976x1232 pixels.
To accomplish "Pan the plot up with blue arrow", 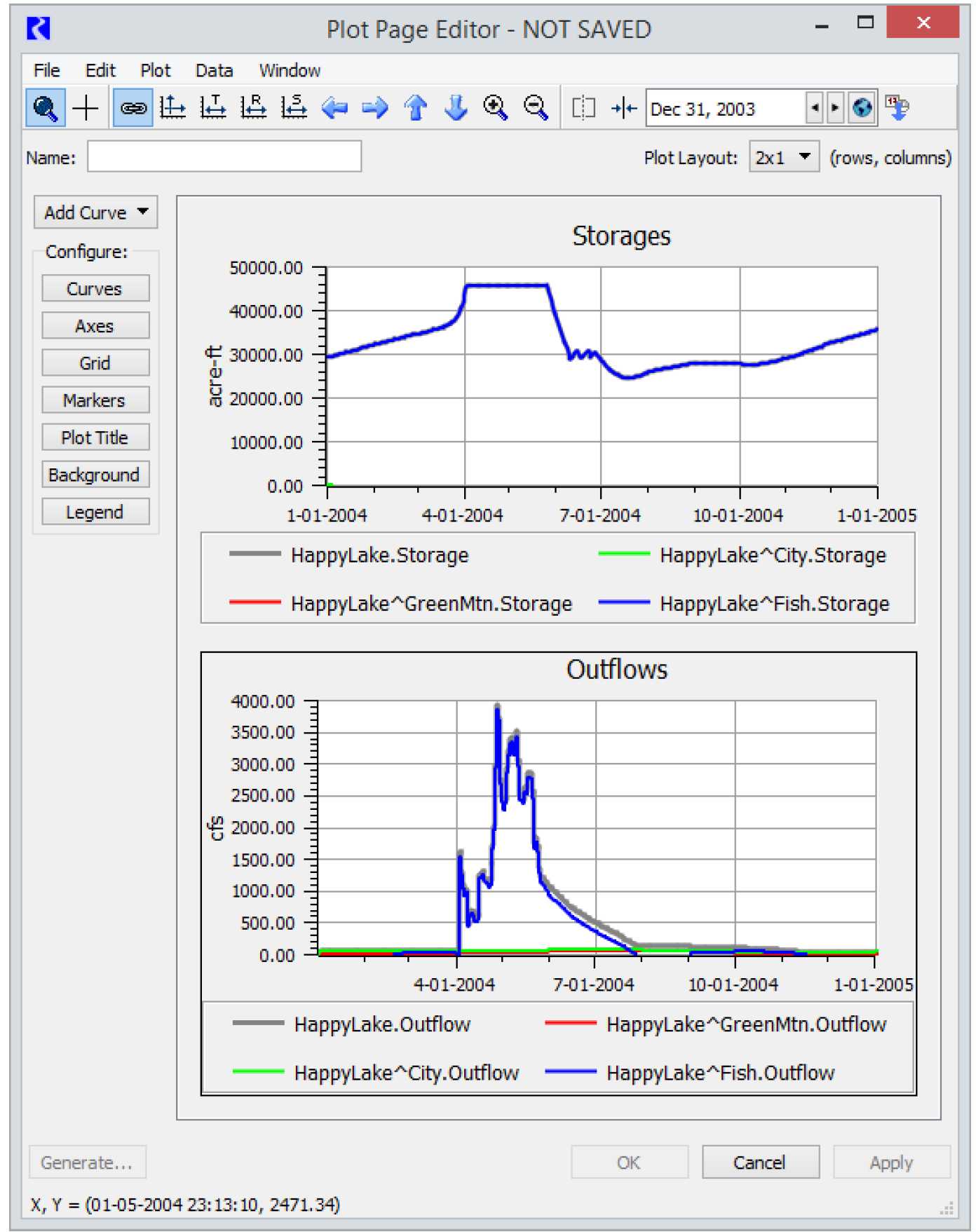I will tap(416, 109).
